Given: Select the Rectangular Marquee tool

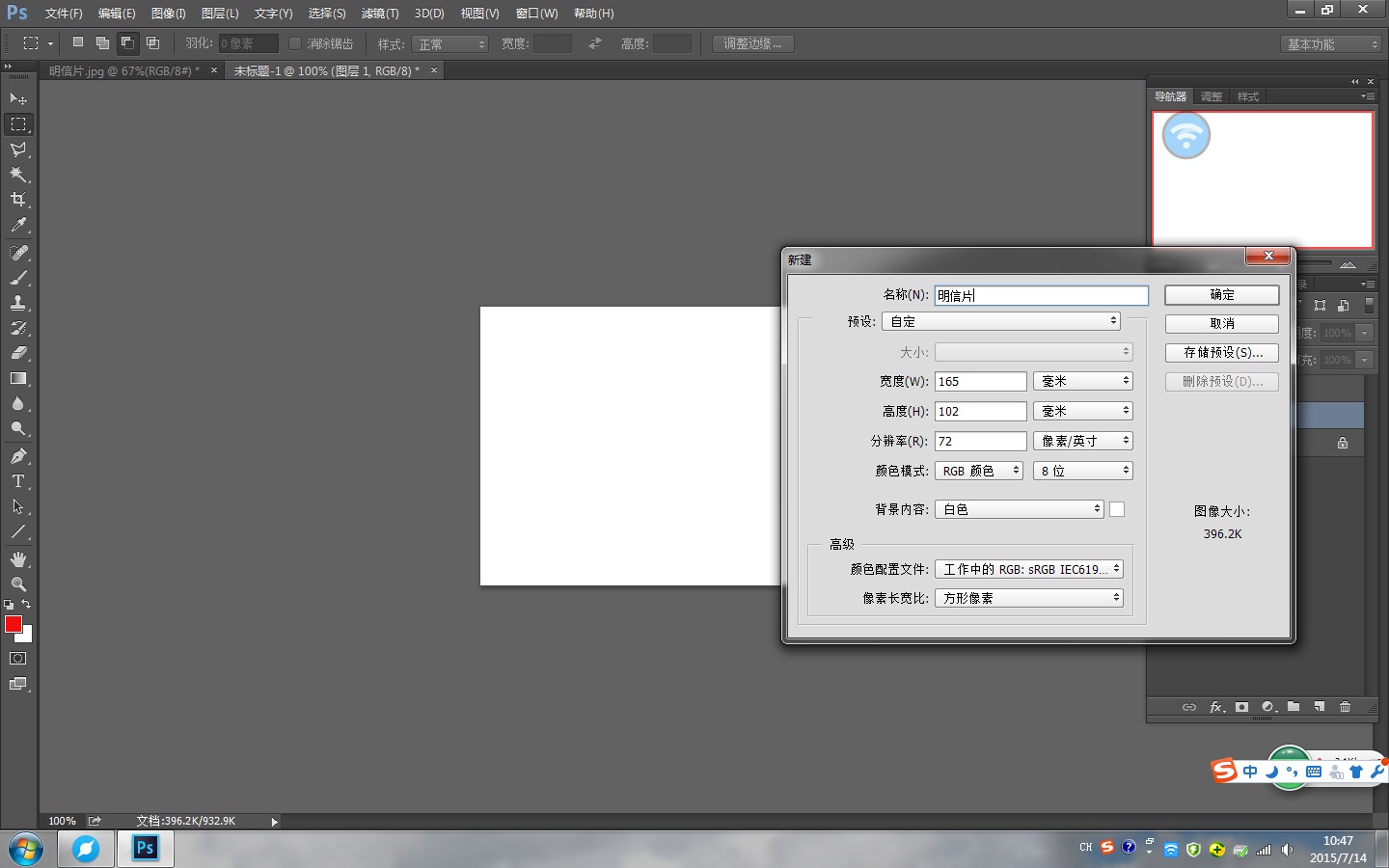Looking at the screenshot, I should pos(18,124).
